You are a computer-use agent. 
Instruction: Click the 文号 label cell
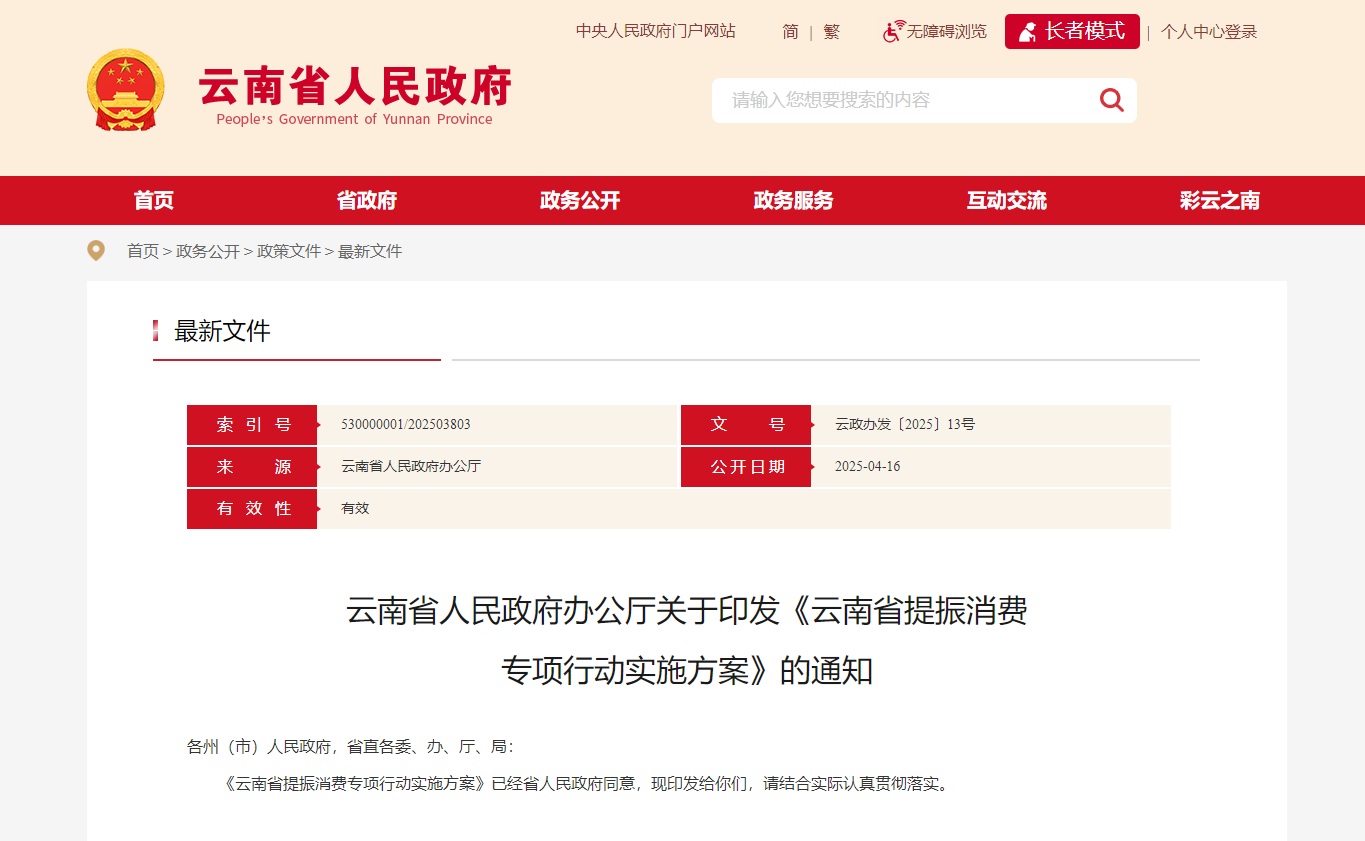coord(746,425)
